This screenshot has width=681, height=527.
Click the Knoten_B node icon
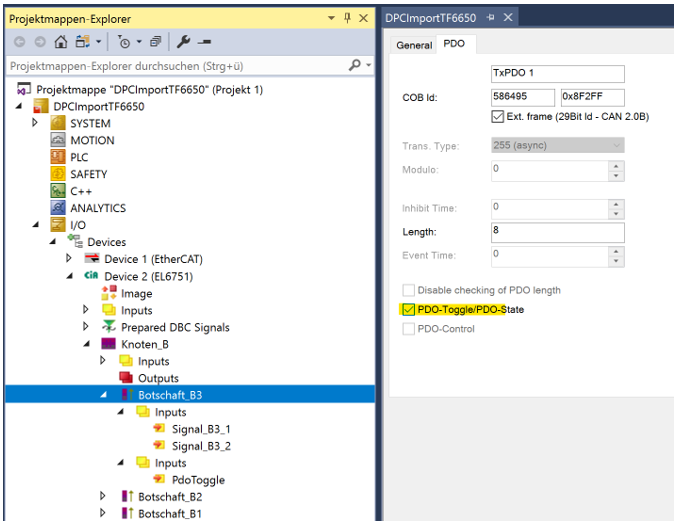pyautogui.click(x=109, y=344)
